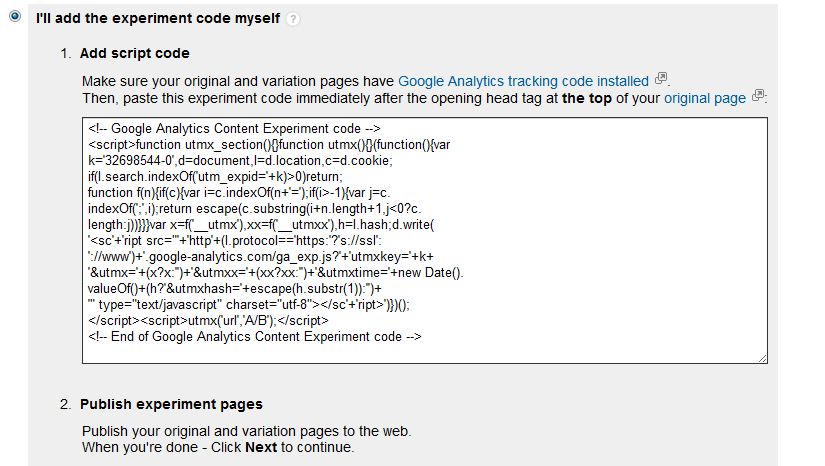Click the line with type="text/javascript" charset

248,305
